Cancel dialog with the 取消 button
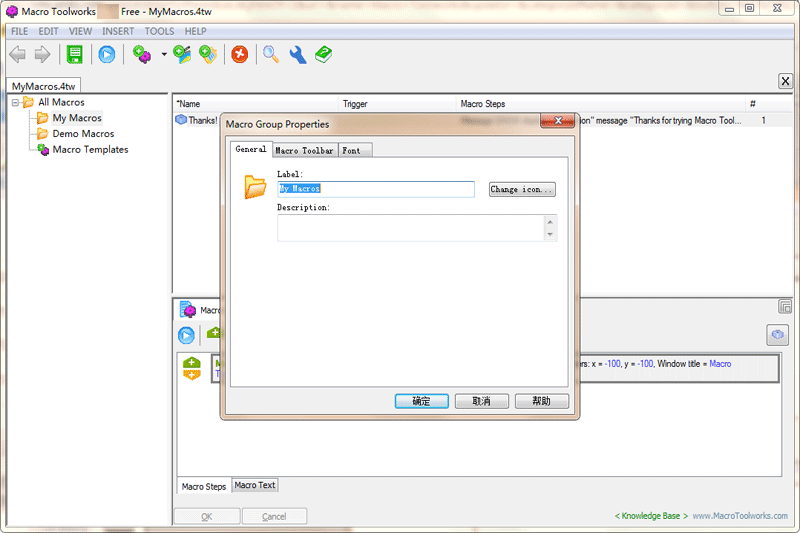 482,401
